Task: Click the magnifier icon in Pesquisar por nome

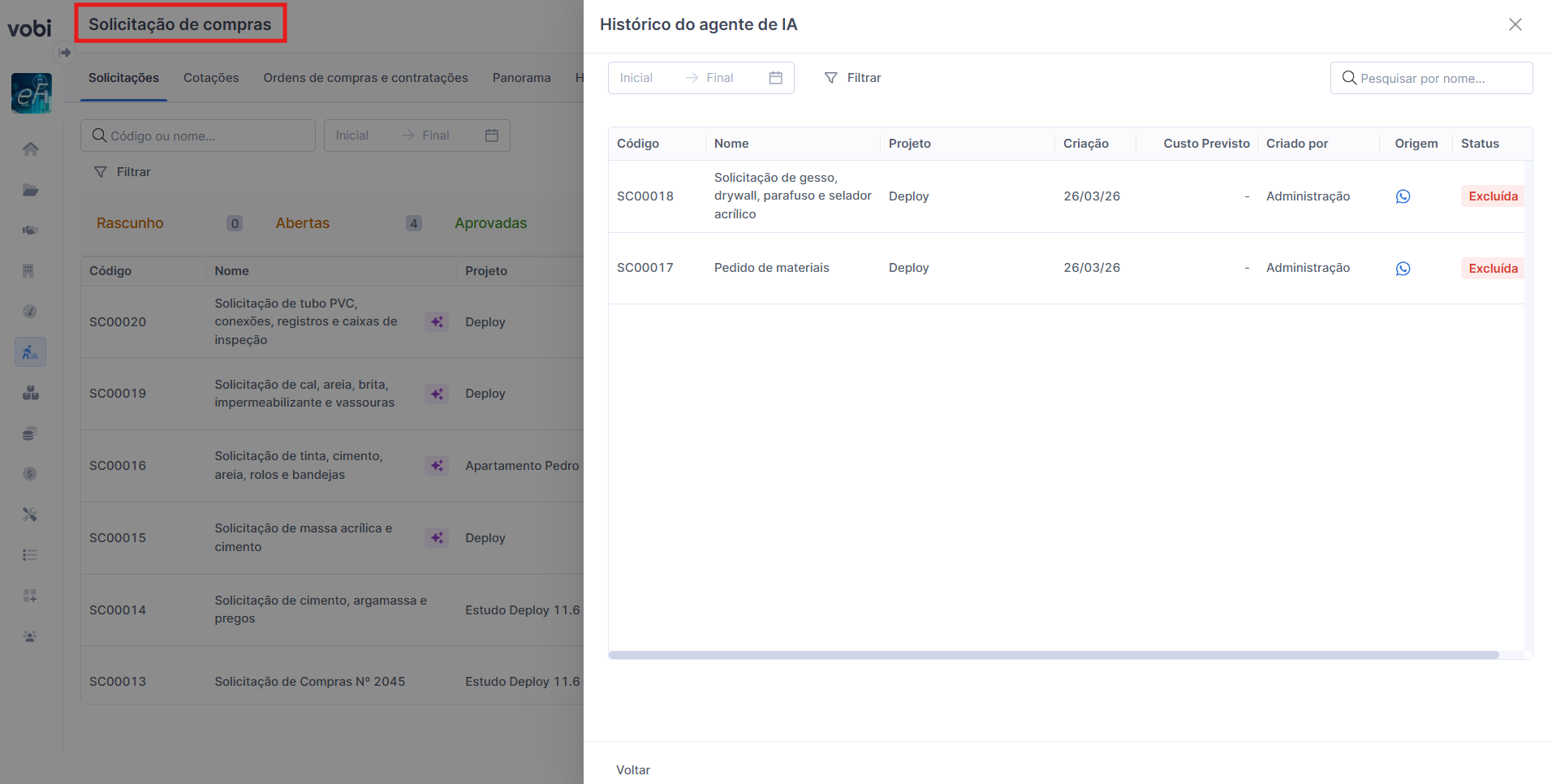Action: point(1349,78)
